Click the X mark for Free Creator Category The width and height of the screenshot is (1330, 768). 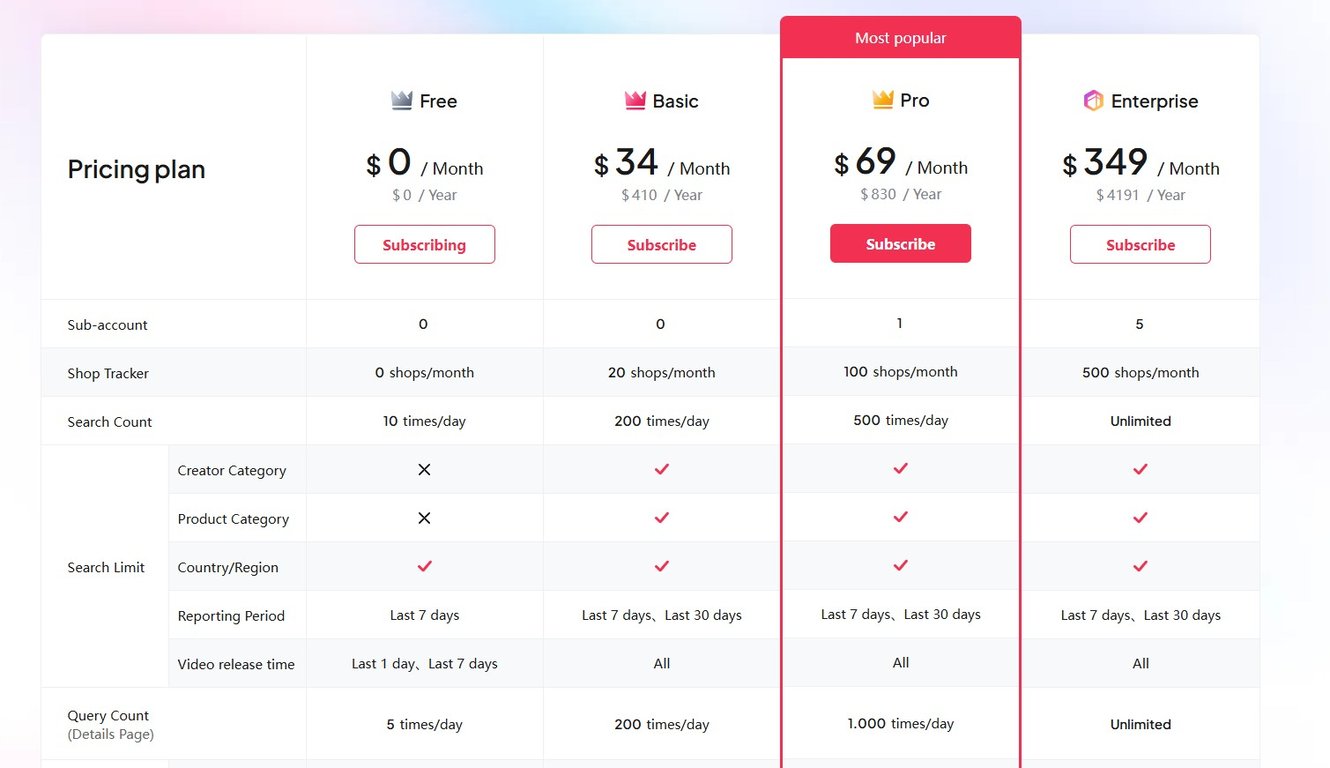424,469
